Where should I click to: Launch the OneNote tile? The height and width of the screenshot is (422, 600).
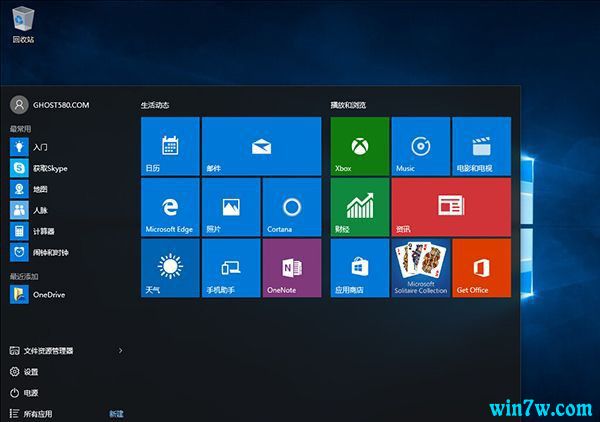[x=292, y=268]
